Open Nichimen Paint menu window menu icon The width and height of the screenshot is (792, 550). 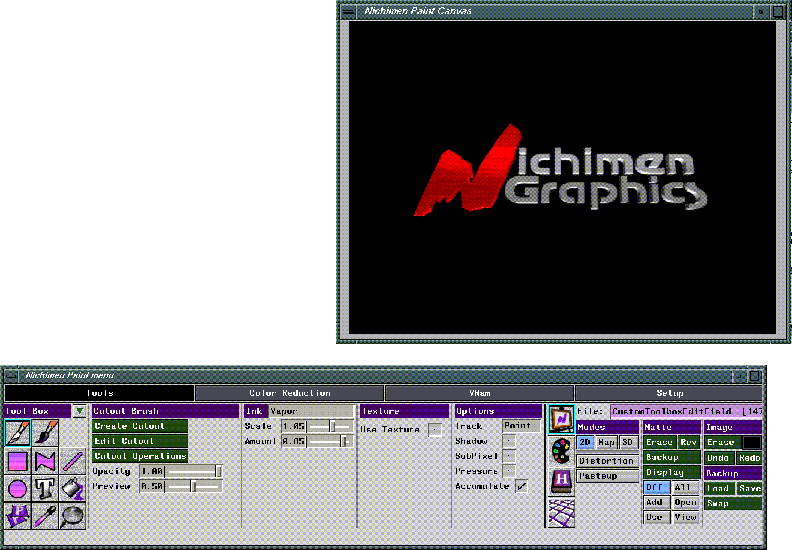[x=11, y=376]
